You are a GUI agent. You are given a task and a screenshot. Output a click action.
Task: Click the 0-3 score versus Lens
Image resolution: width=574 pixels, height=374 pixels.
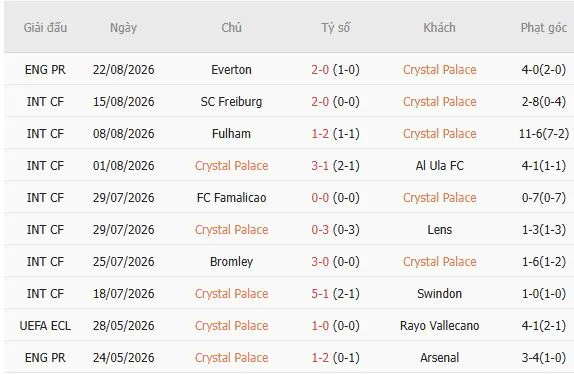tap(320, 229)
